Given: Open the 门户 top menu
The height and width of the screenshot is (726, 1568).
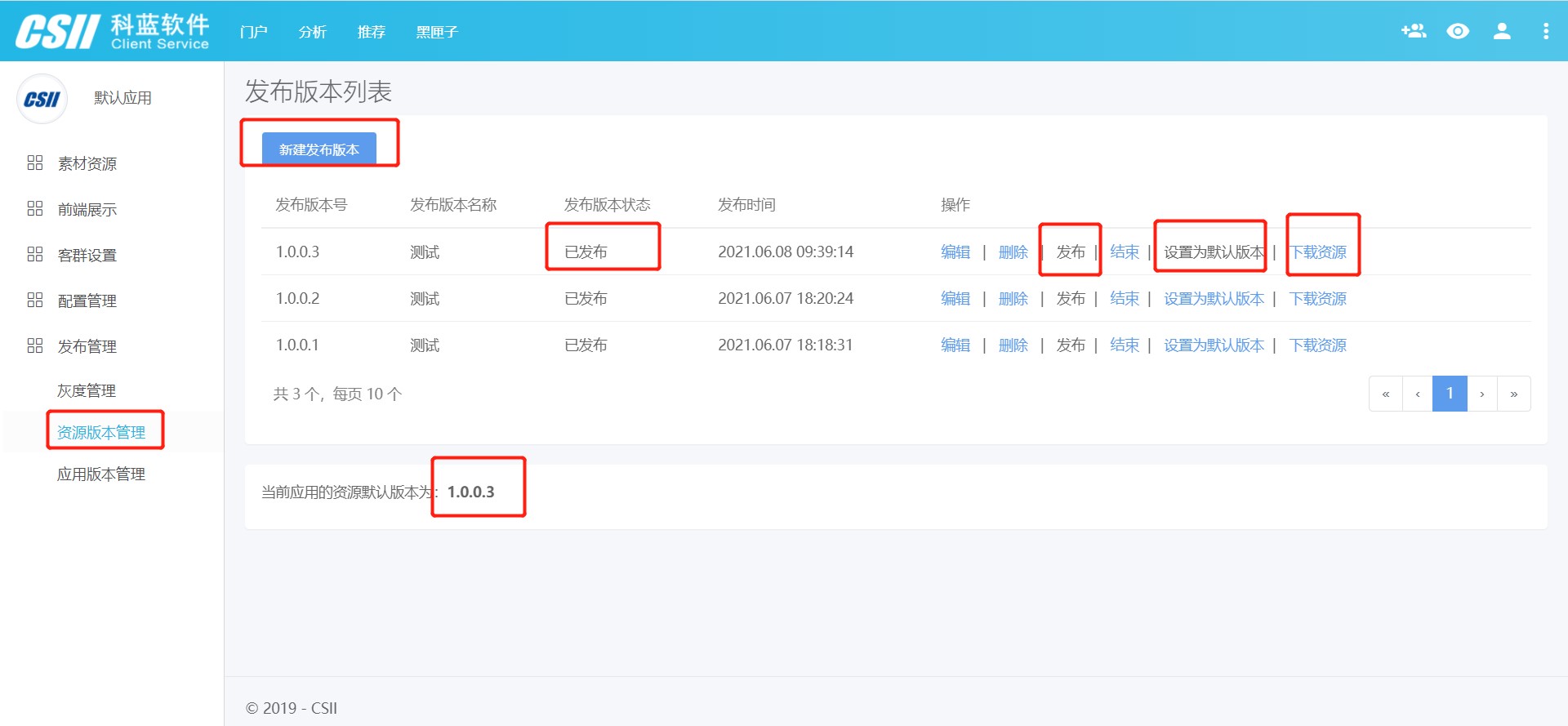Looking at the screenshot, I should [x=253, y=32].
